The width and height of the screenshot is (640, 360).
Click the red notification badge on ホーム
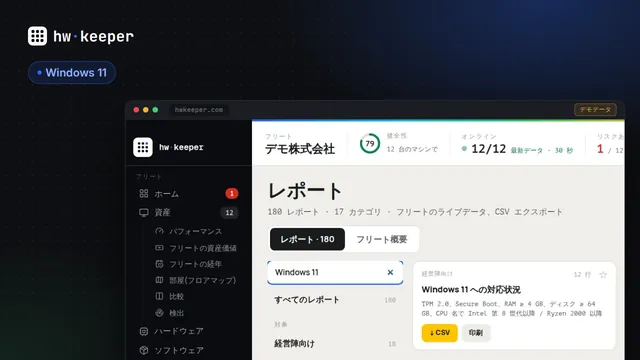[x=232, y=193]
